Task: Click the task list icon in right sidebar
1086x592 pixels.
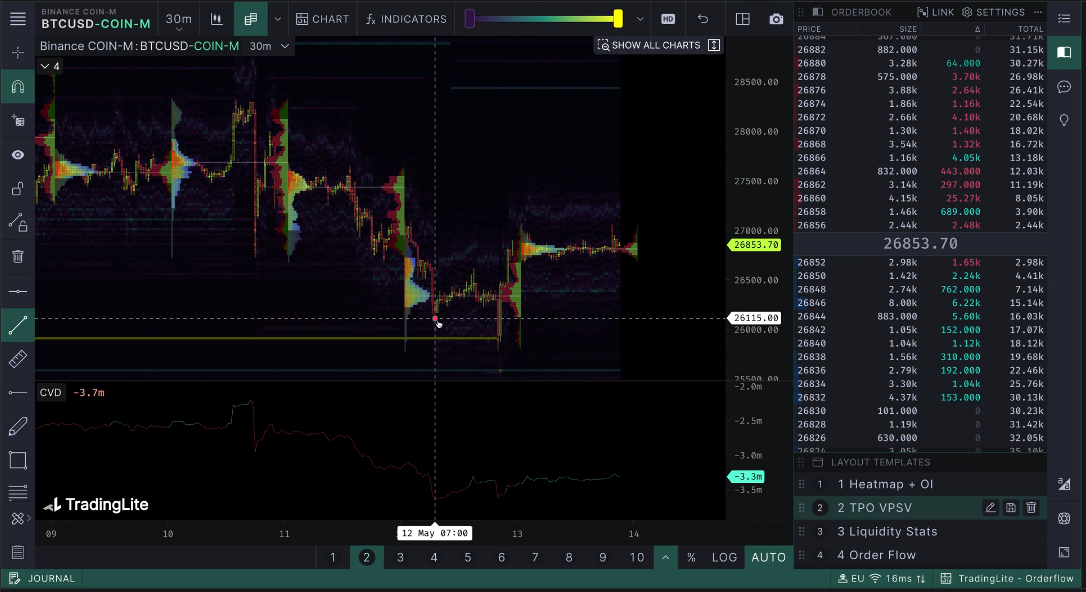Action: (x=1065, y=19)
